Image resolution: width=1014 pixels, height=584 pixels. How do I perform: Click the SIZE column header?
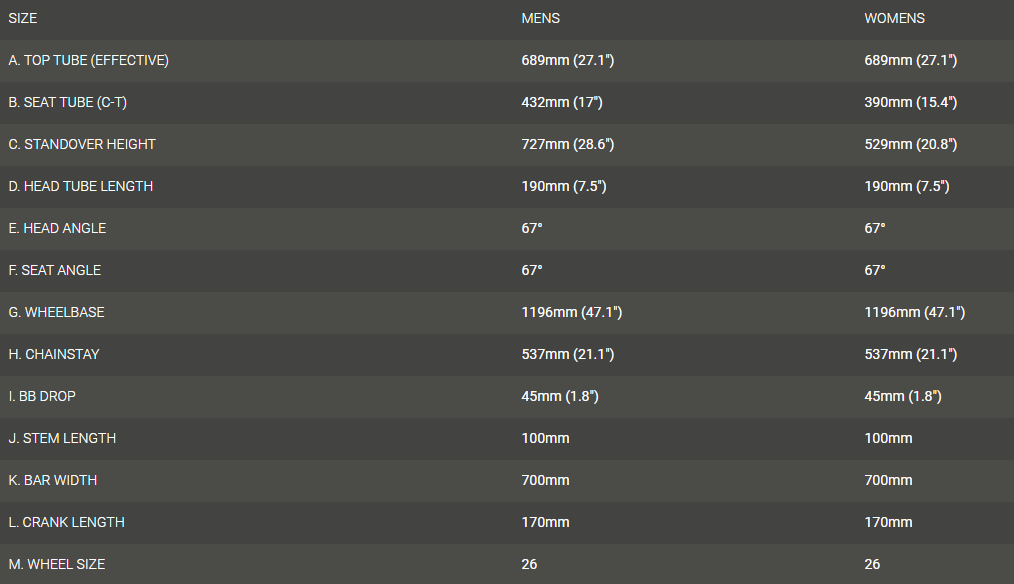pos(22,18)
